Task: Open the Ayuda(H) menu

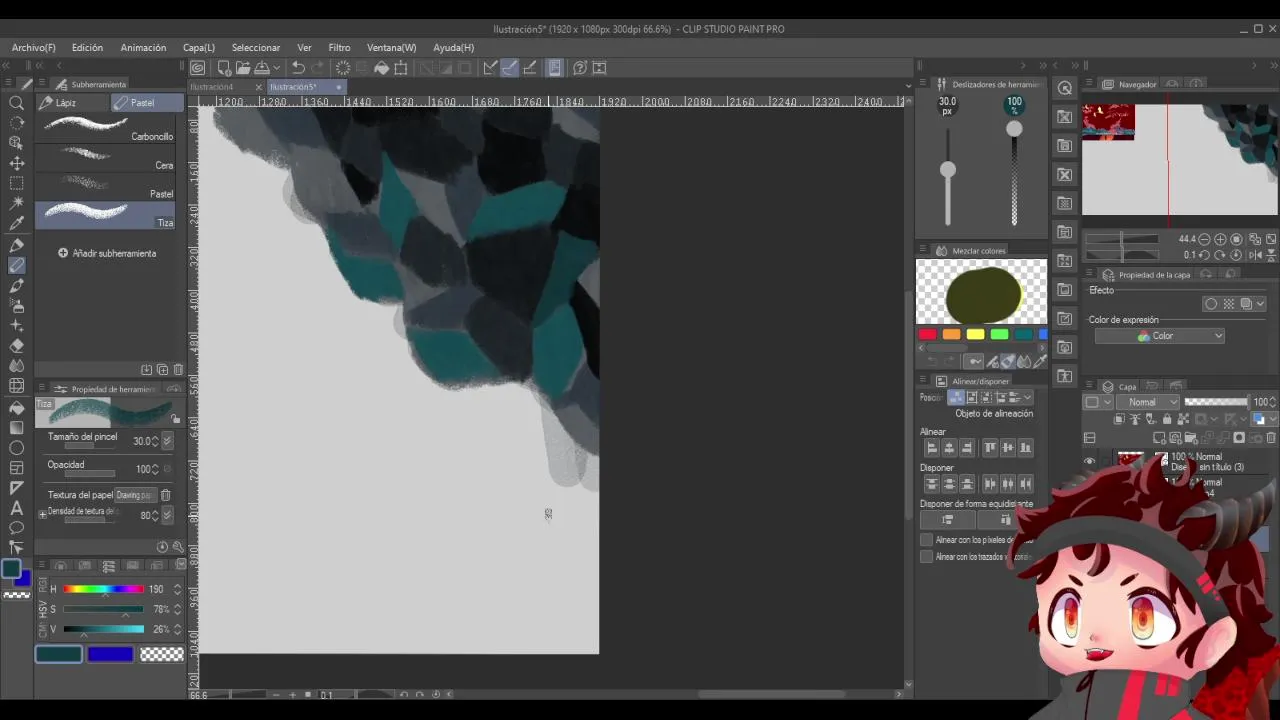Action: 453,48
